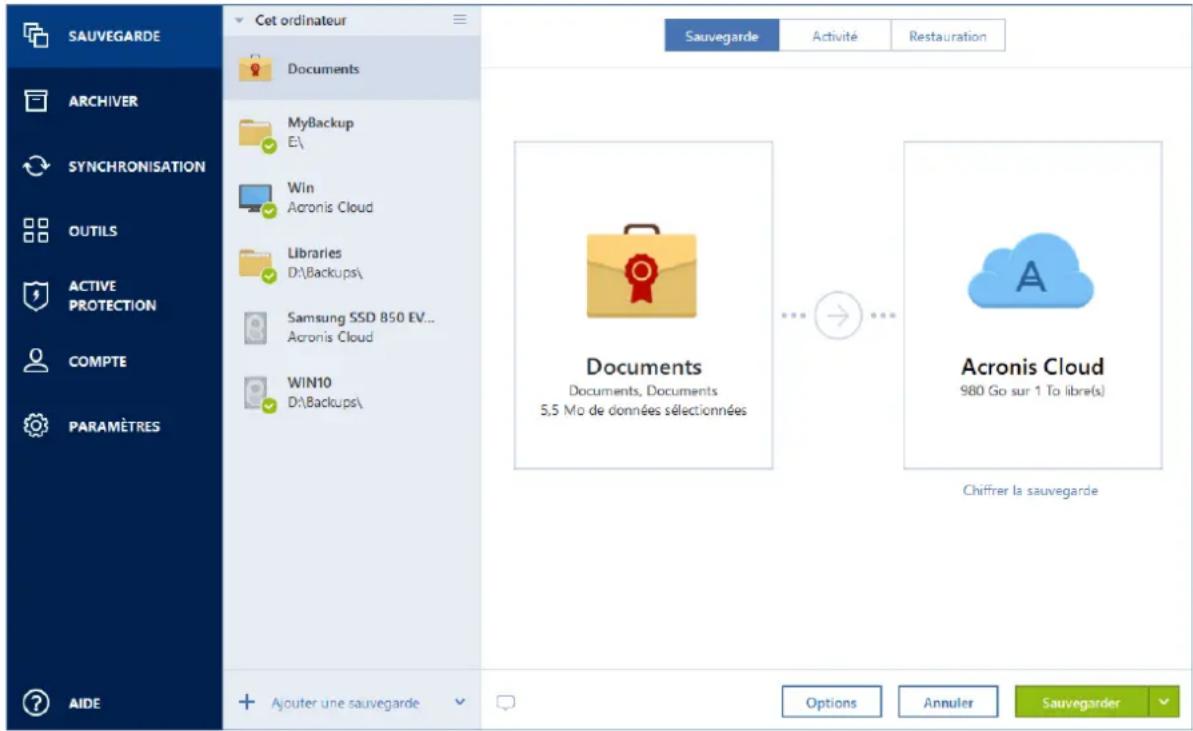The image size is (1193, 731).
Task: Switch to the Restauration tab
Action: 947,36
